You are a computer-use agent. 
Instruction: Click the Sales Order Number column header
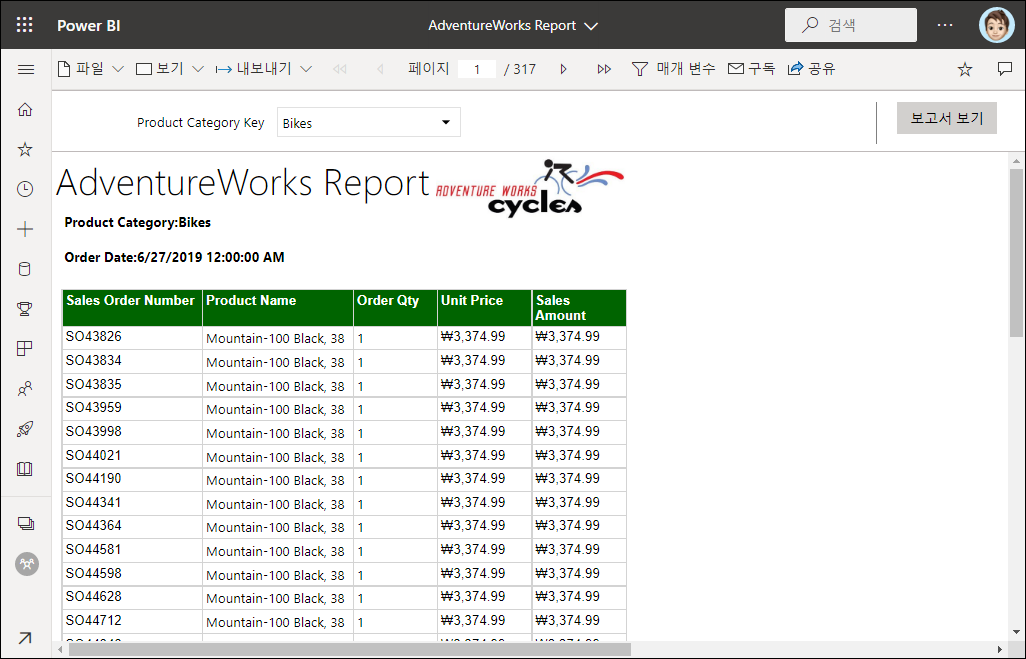point(132,308)
